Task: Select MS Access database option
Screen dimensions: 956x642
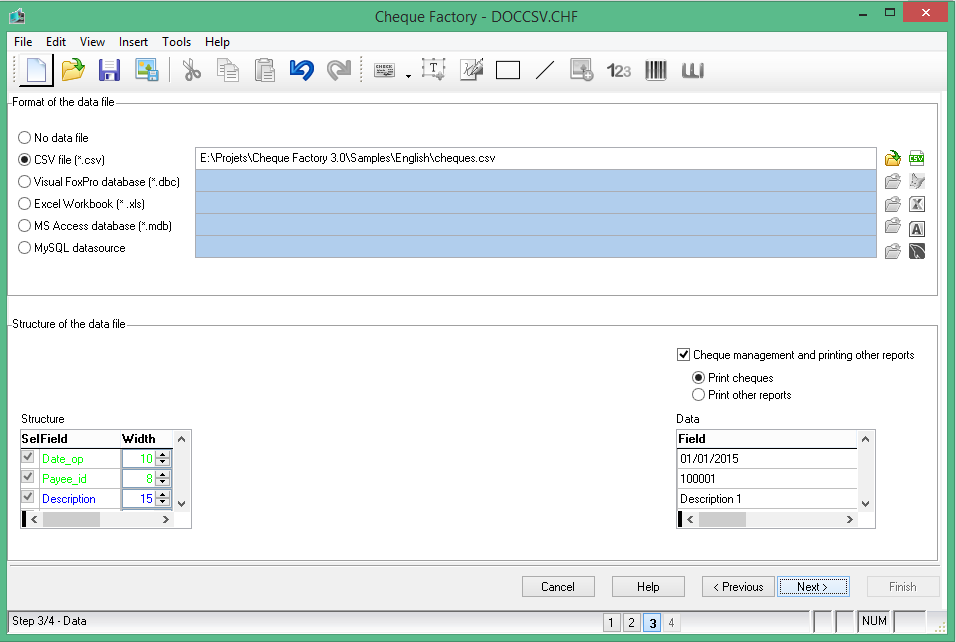Action: 24,226
